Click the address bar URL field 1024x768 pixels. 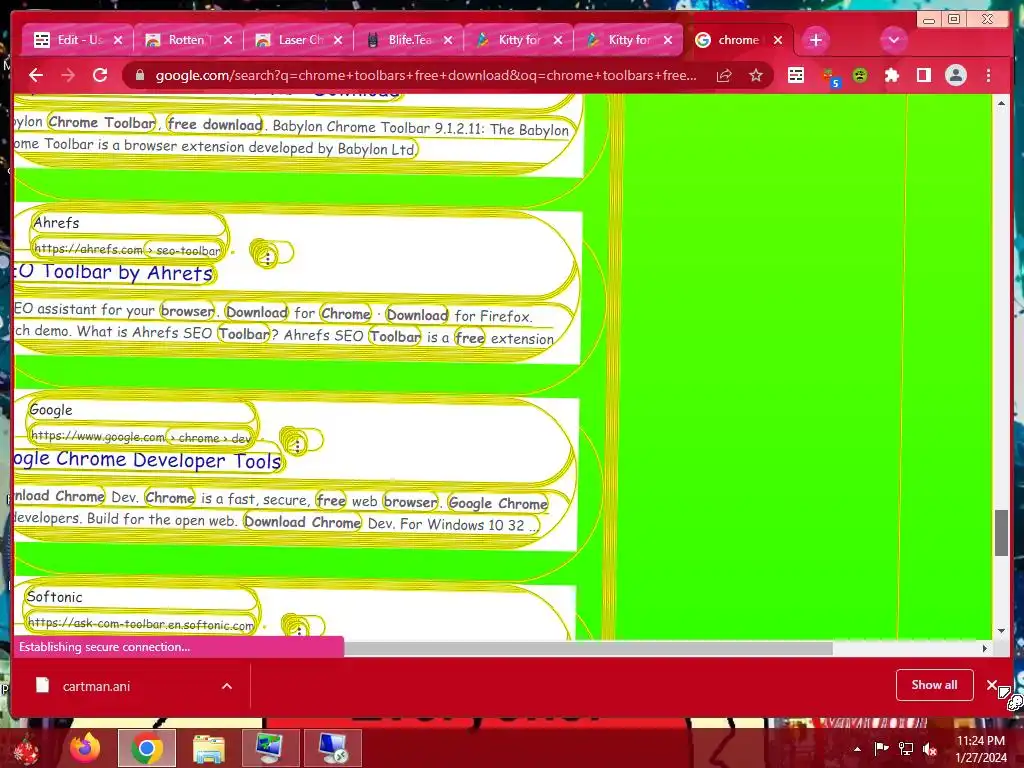(x=426, y=75)
